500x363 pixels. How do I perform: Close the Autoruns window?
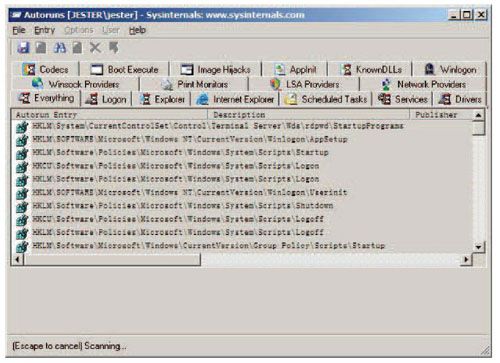pos(481,15)
